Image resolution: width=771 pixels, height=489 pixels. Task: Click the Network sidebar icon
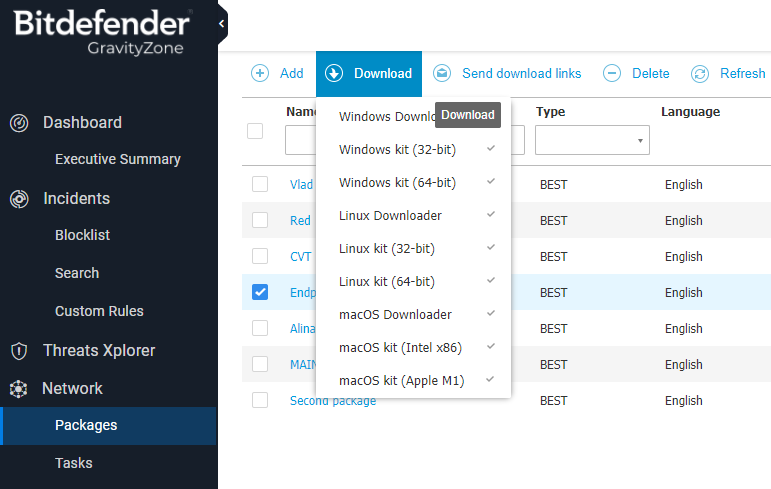pos(19,389)
